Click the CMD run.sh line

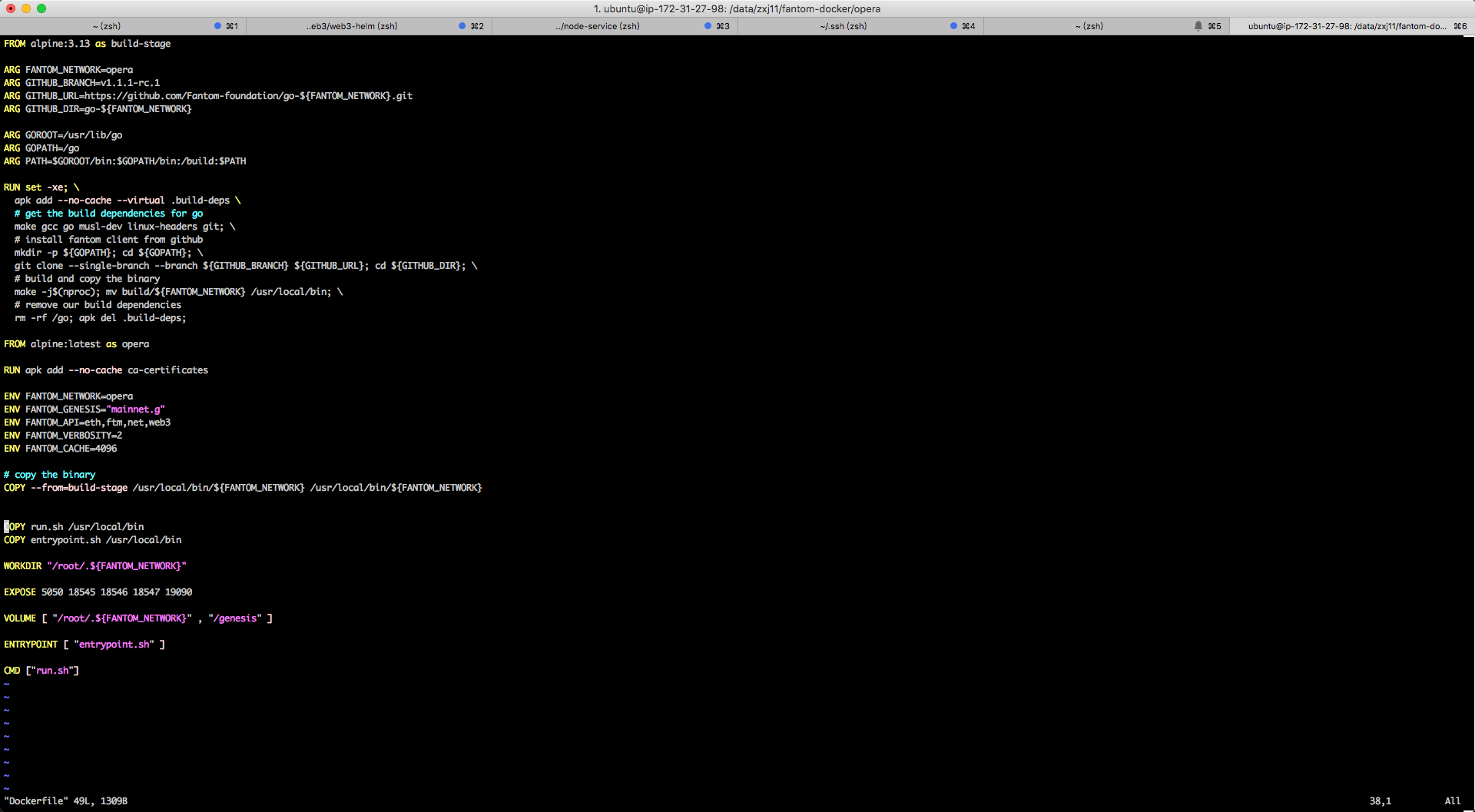click(41, 670)
